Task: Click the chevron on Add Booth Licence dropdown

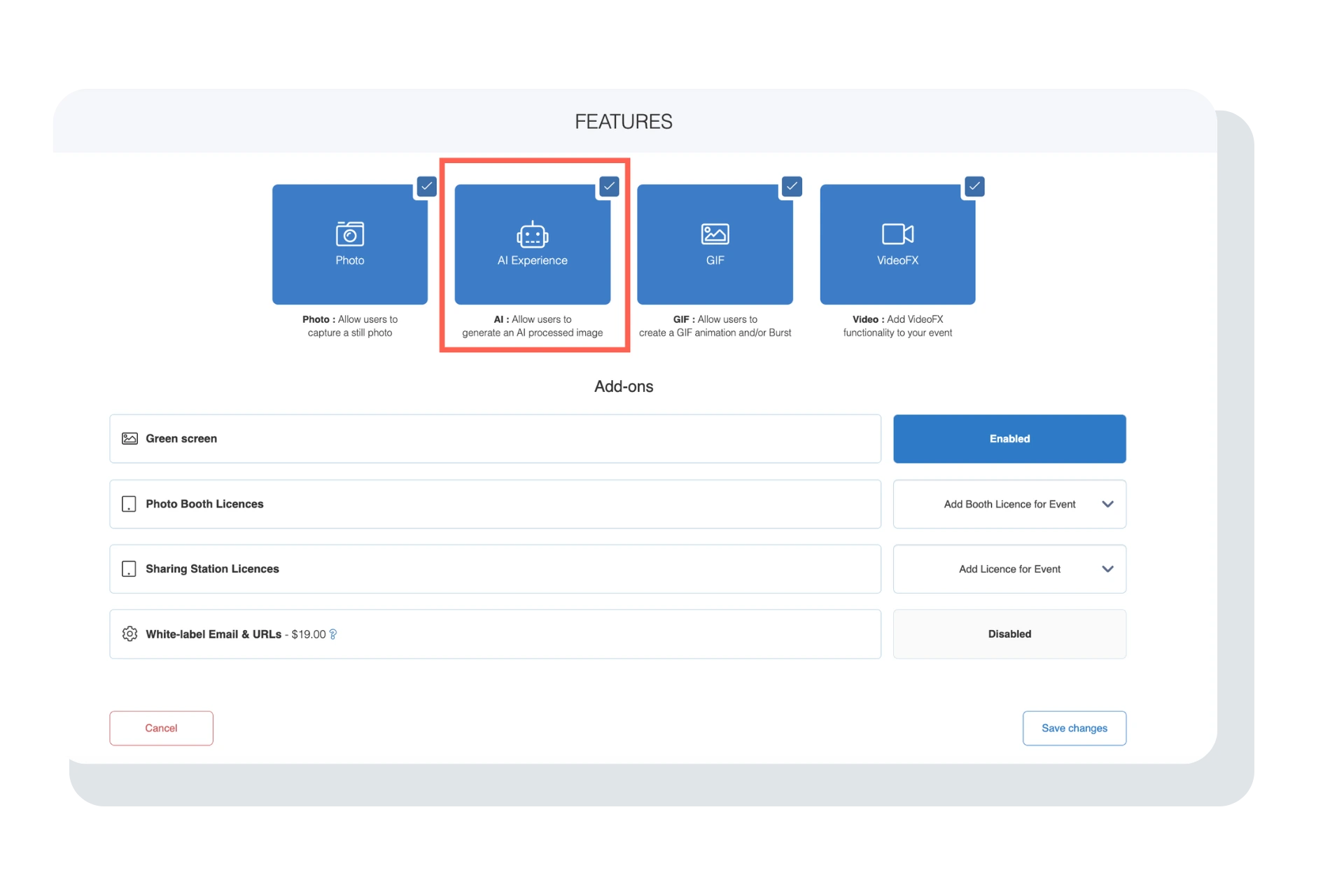Action: 1107,504
